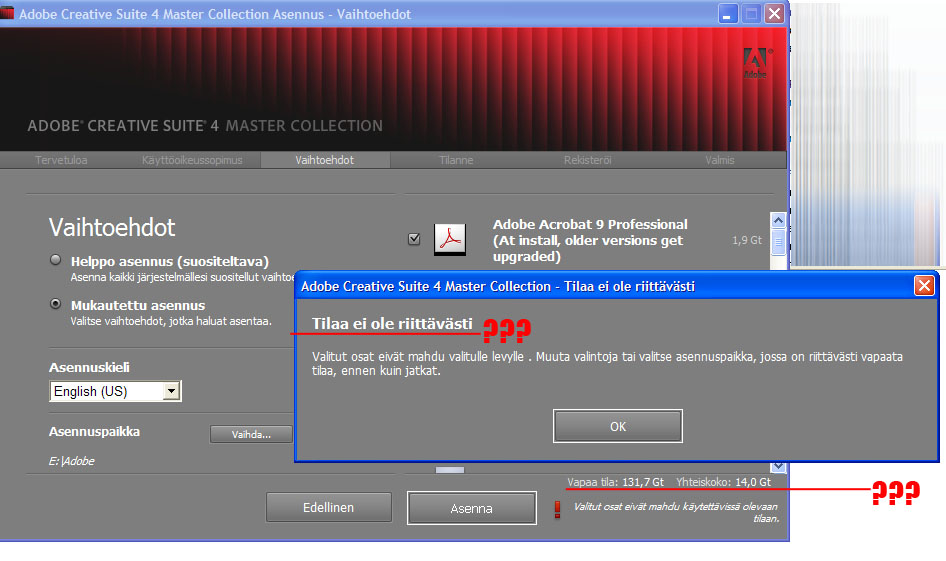Uncheck Adobe Acrobat 9 Professional checkbox
Viewport: 946px width, 561px height.
click(414, 239)
